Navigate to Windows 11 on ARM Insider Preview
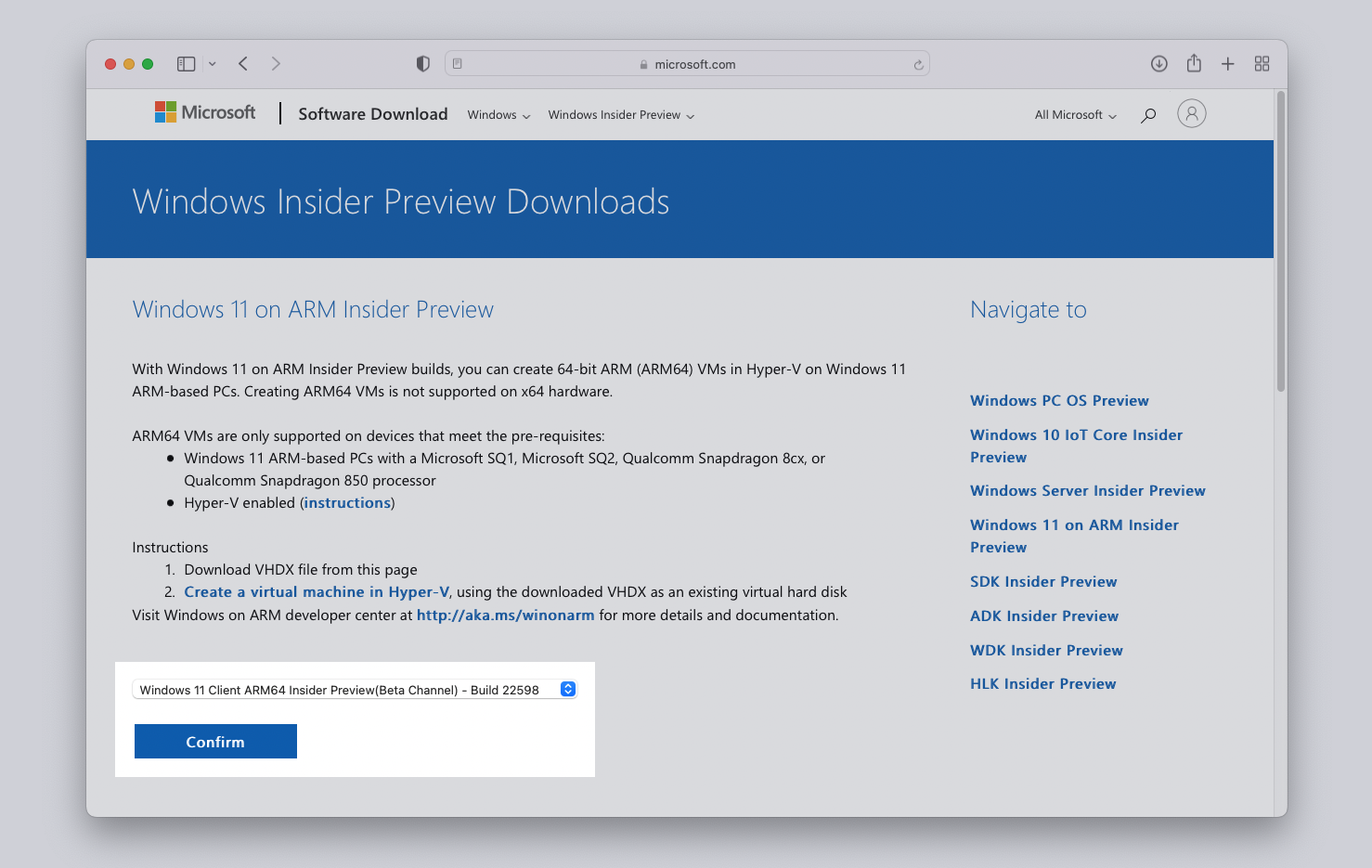This screenshot has width=1372, height=868. (1074, 537)
